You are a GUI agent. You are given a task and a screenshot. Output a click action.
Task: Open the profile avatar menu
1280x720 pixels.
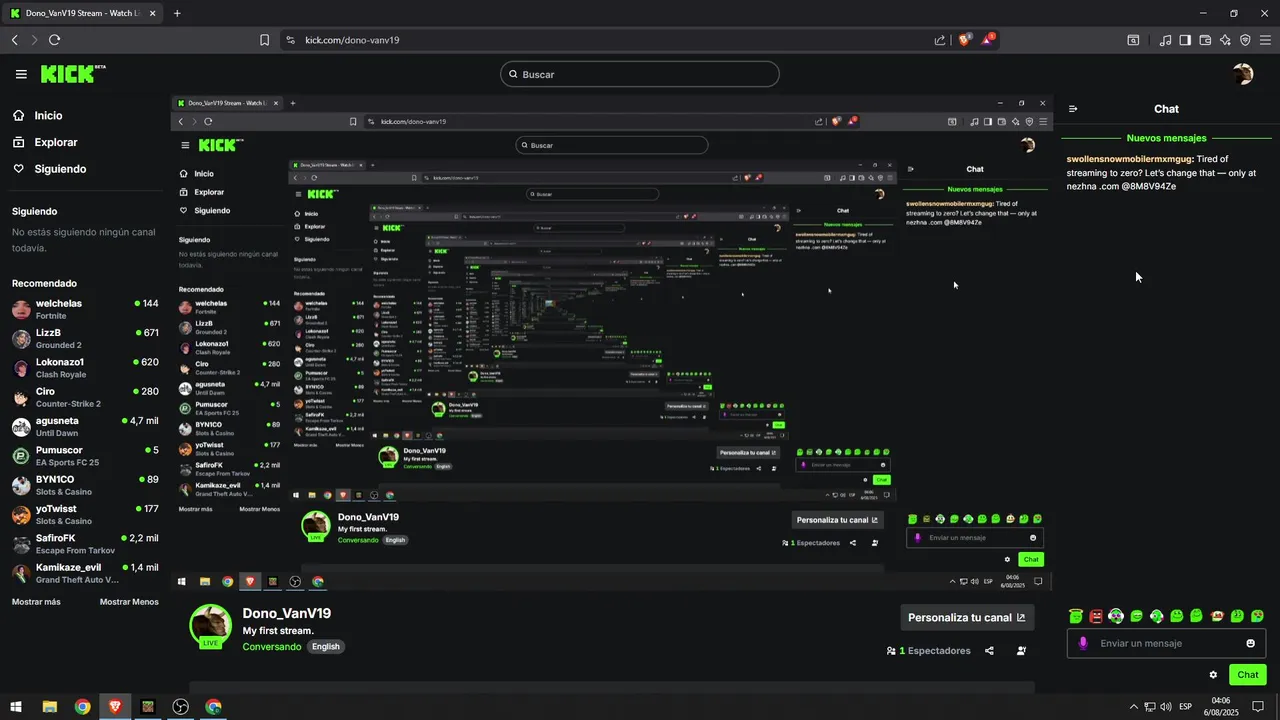[x=1243, y=74]
